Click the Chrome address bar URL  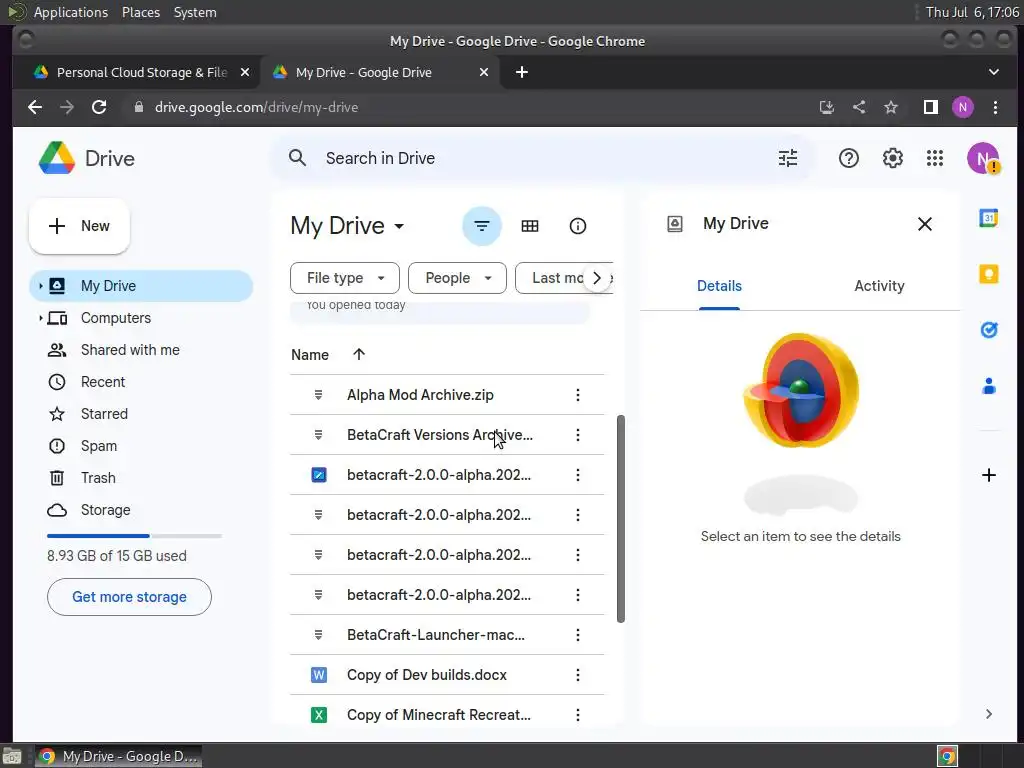tap(256, 107)
